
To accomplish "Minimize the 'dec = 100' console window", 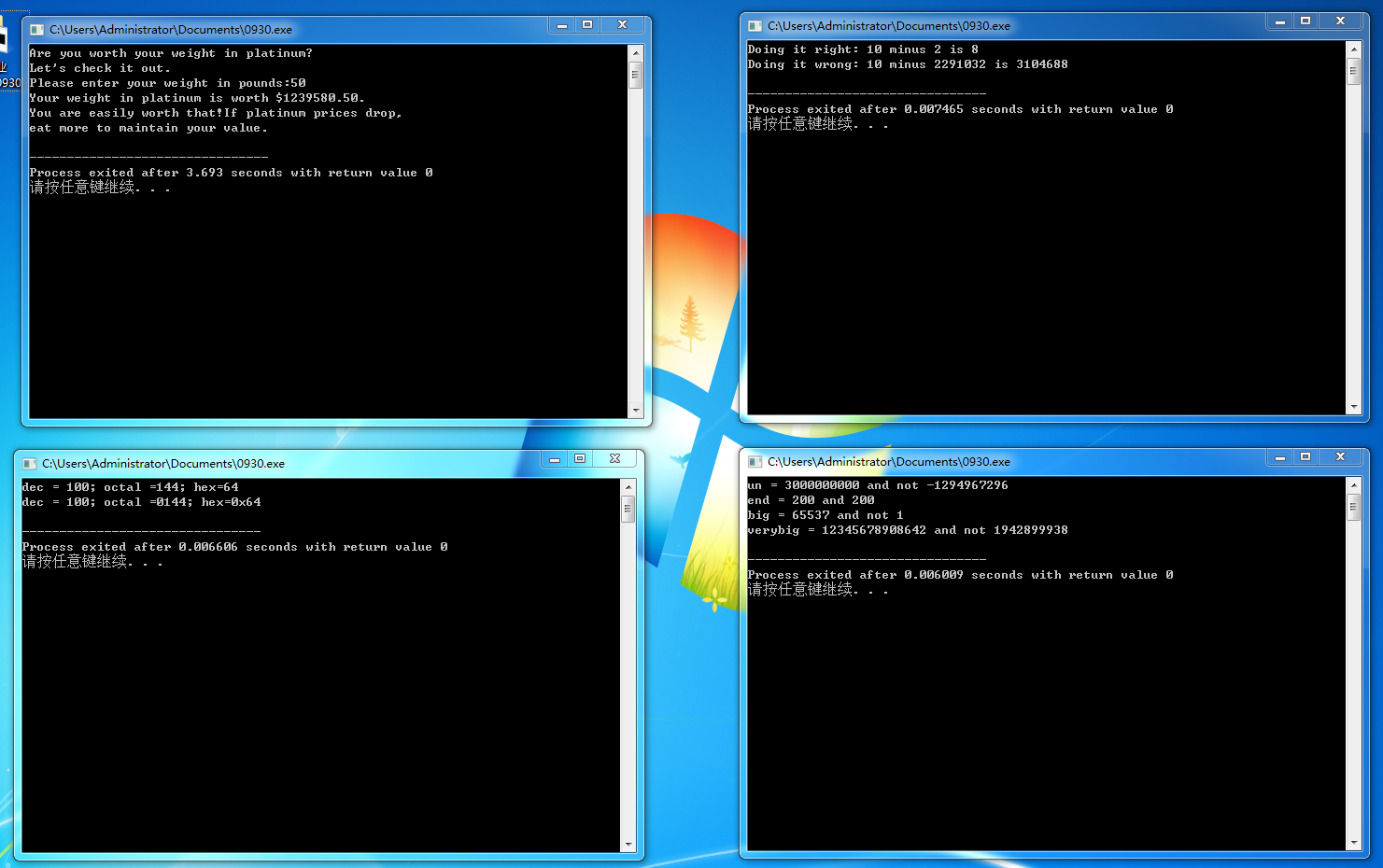I will click(555, 459).
